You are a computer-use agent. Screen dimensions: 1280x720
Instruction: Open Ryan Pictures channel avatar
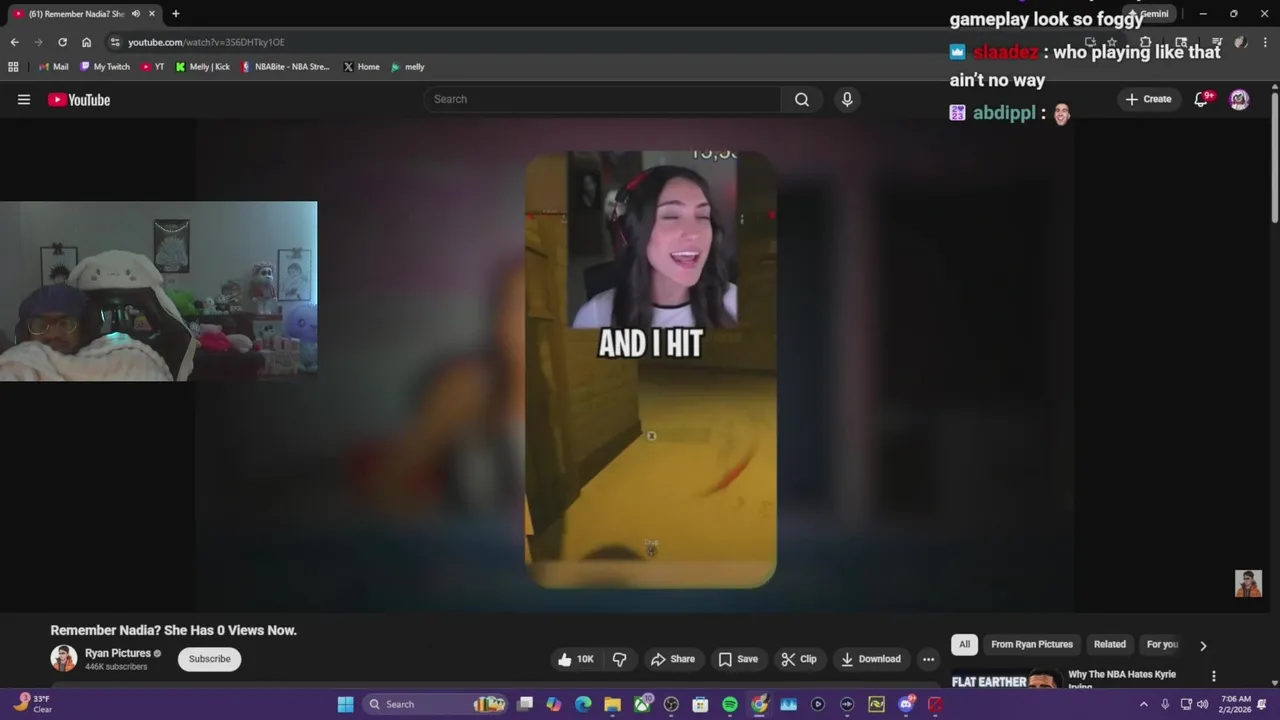tap(64, 658)
